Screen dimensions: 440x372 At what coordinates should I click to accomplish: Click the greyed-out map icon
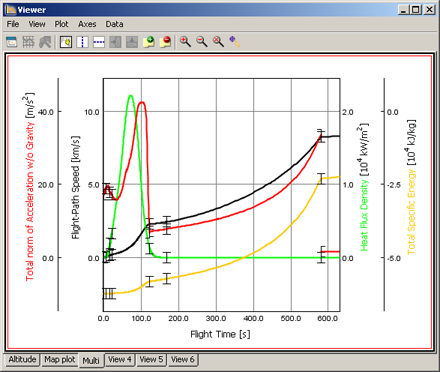point(45,42)
